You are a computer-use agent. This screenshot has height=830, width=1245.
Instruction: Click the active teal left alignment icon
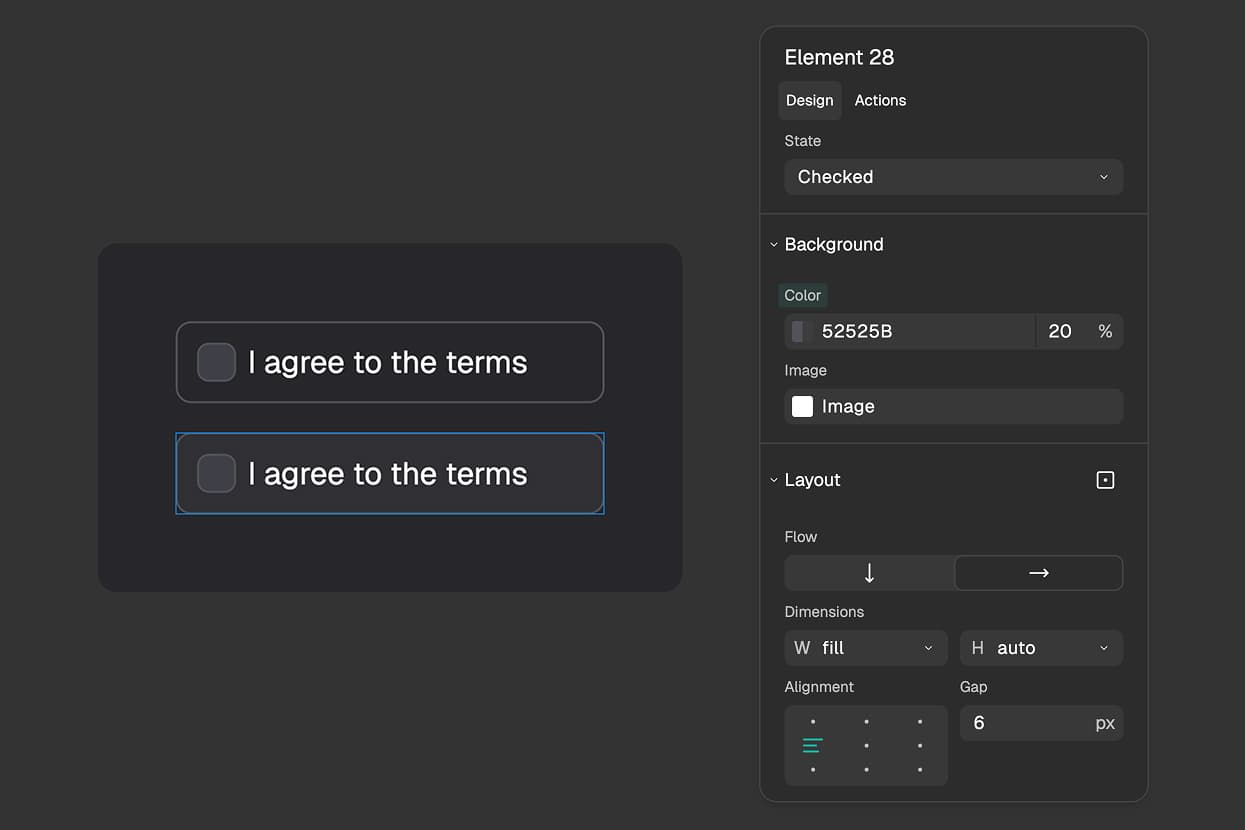[813, 745]
